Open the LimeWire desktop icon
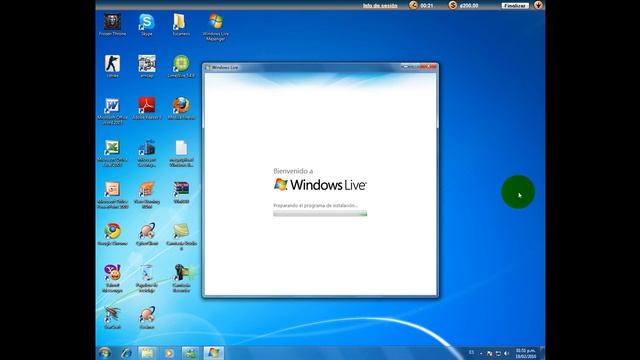This screenshot has height=360, width=640. (181, 66)
